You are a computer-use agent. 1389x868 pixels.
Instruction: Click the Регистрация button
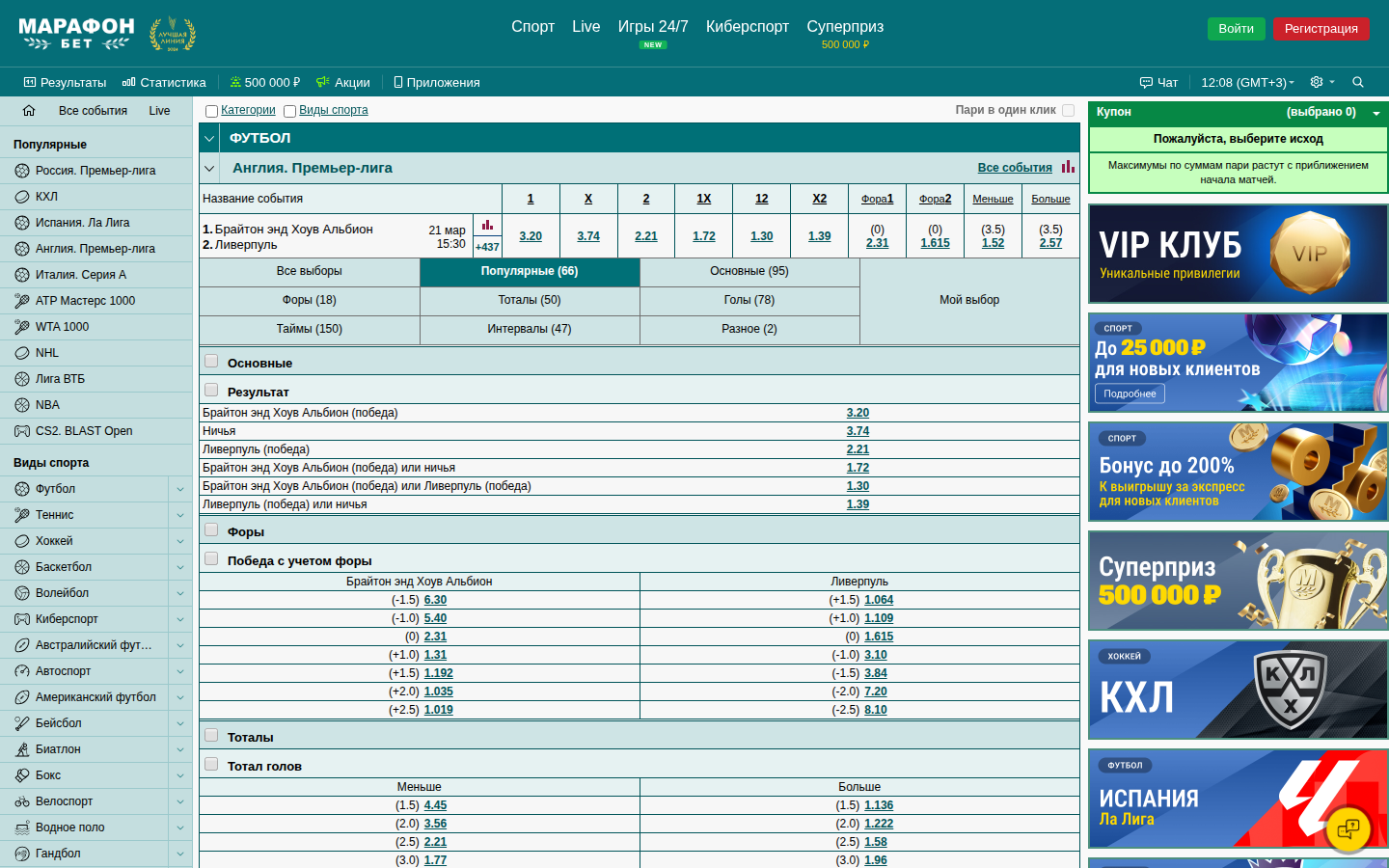(x=1321, y=29)
